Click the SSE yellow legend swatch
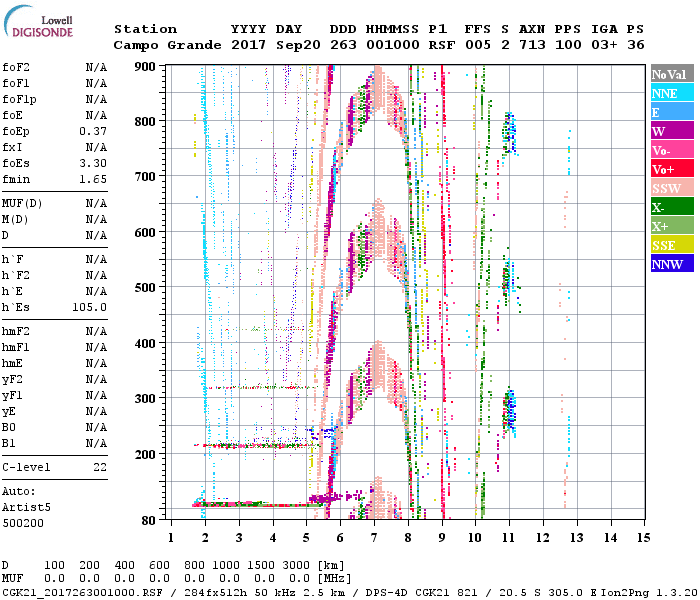The width and height of the screenshot is (700, 600). click(671, 245)
